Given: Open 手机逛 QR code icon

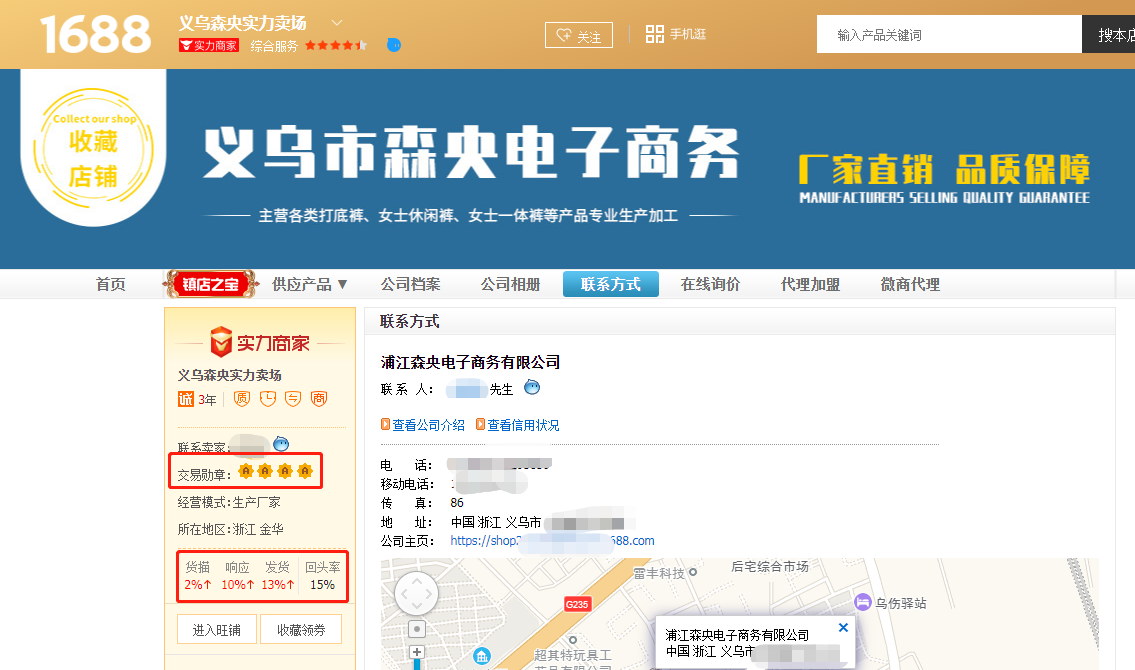Looking at the screenshot, I should click(654, 34).
